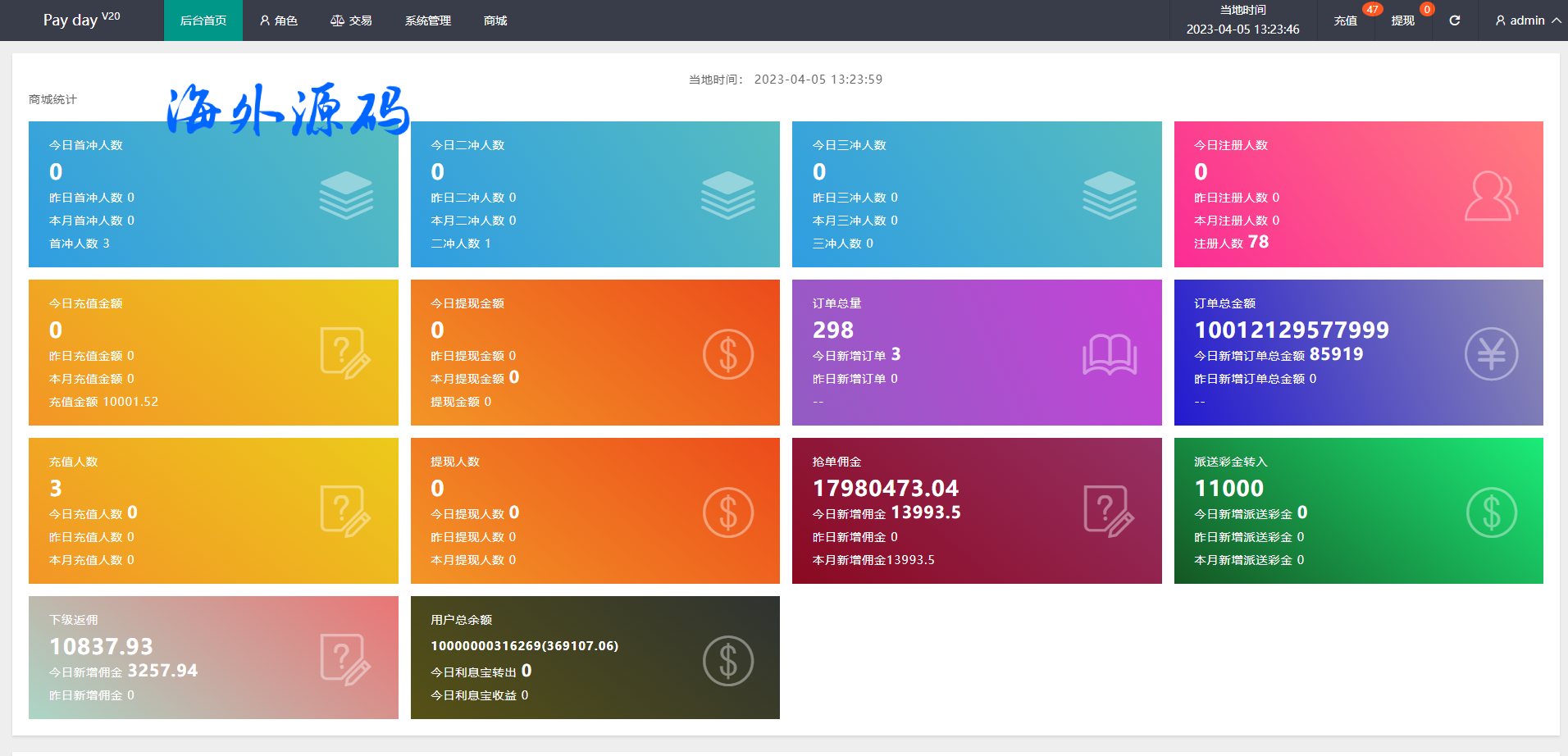Viewport: 1568px width, 756px height.
Task: Click the edit note icon in 抢单佣金 card
Action: coord(1109,512)
